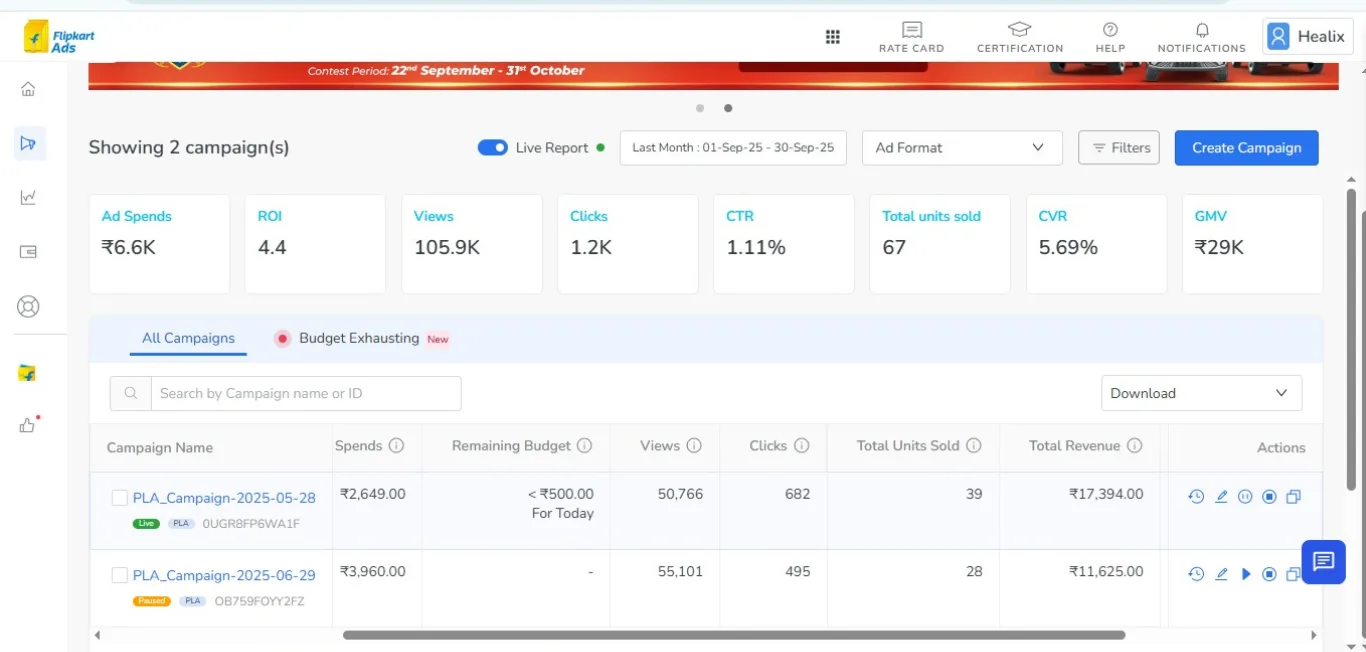Focus the Search by Campaign name field

(x=305, y=393)
